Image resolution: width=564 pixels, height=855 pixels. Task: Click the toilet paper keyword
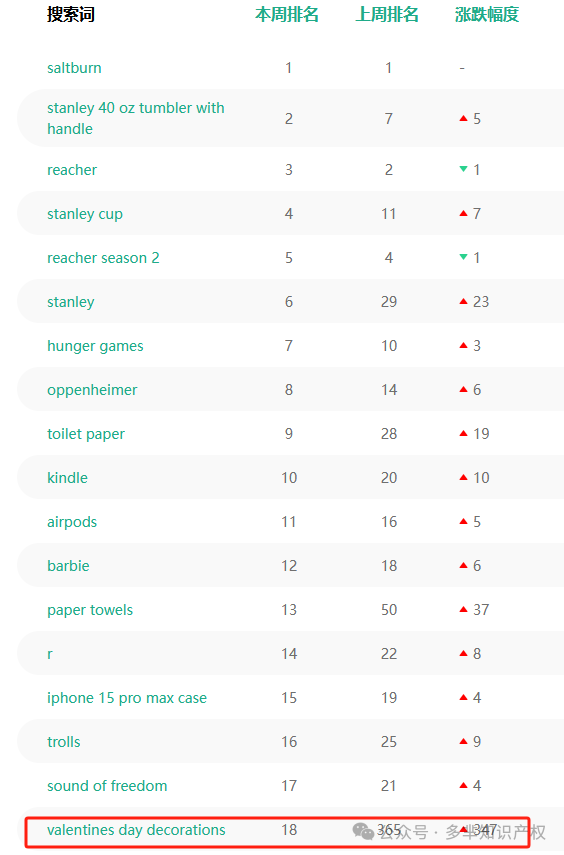86,434
